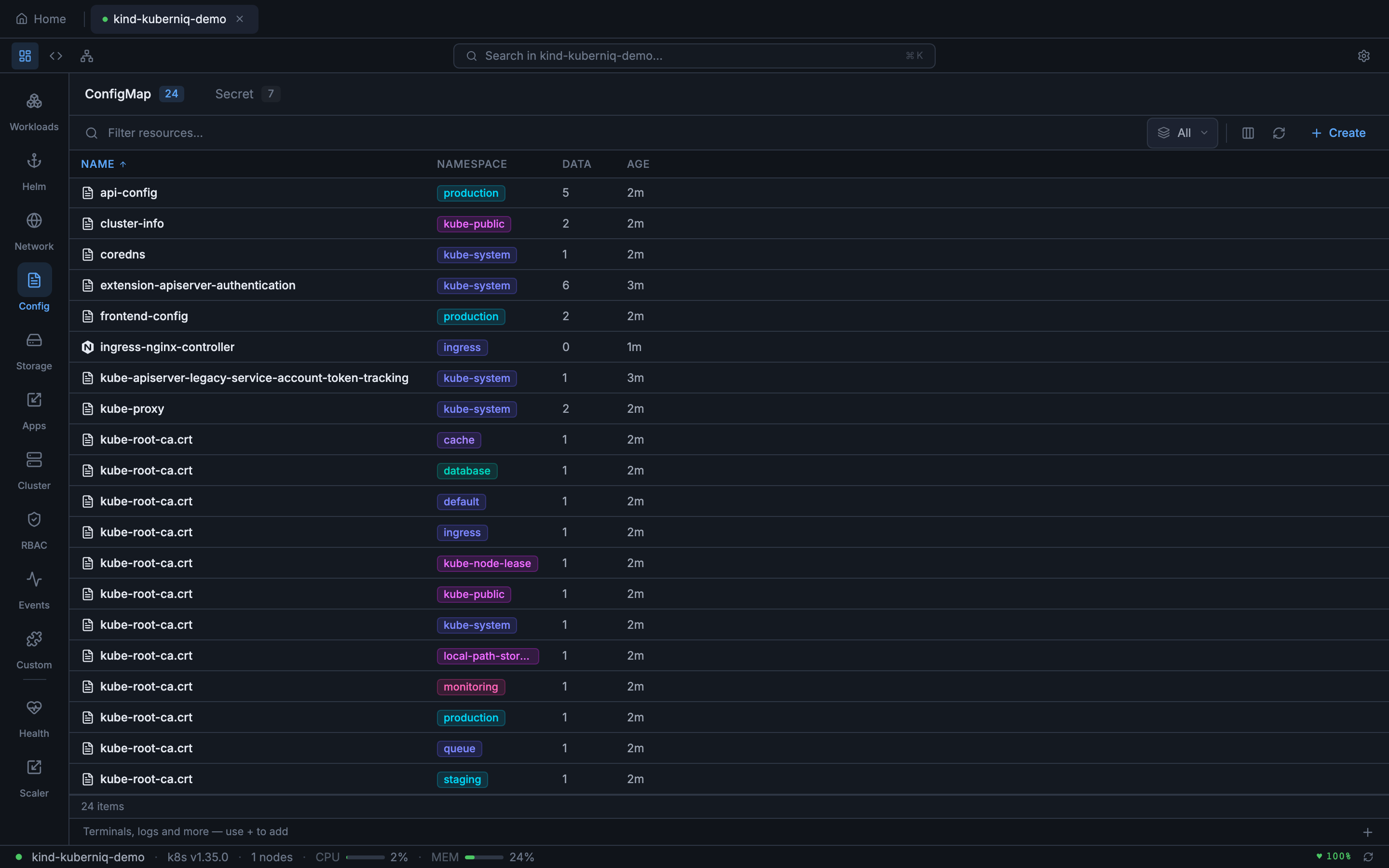The image size is (1389, 868).
Task: Open the Network section
Action: coord(34,231)
